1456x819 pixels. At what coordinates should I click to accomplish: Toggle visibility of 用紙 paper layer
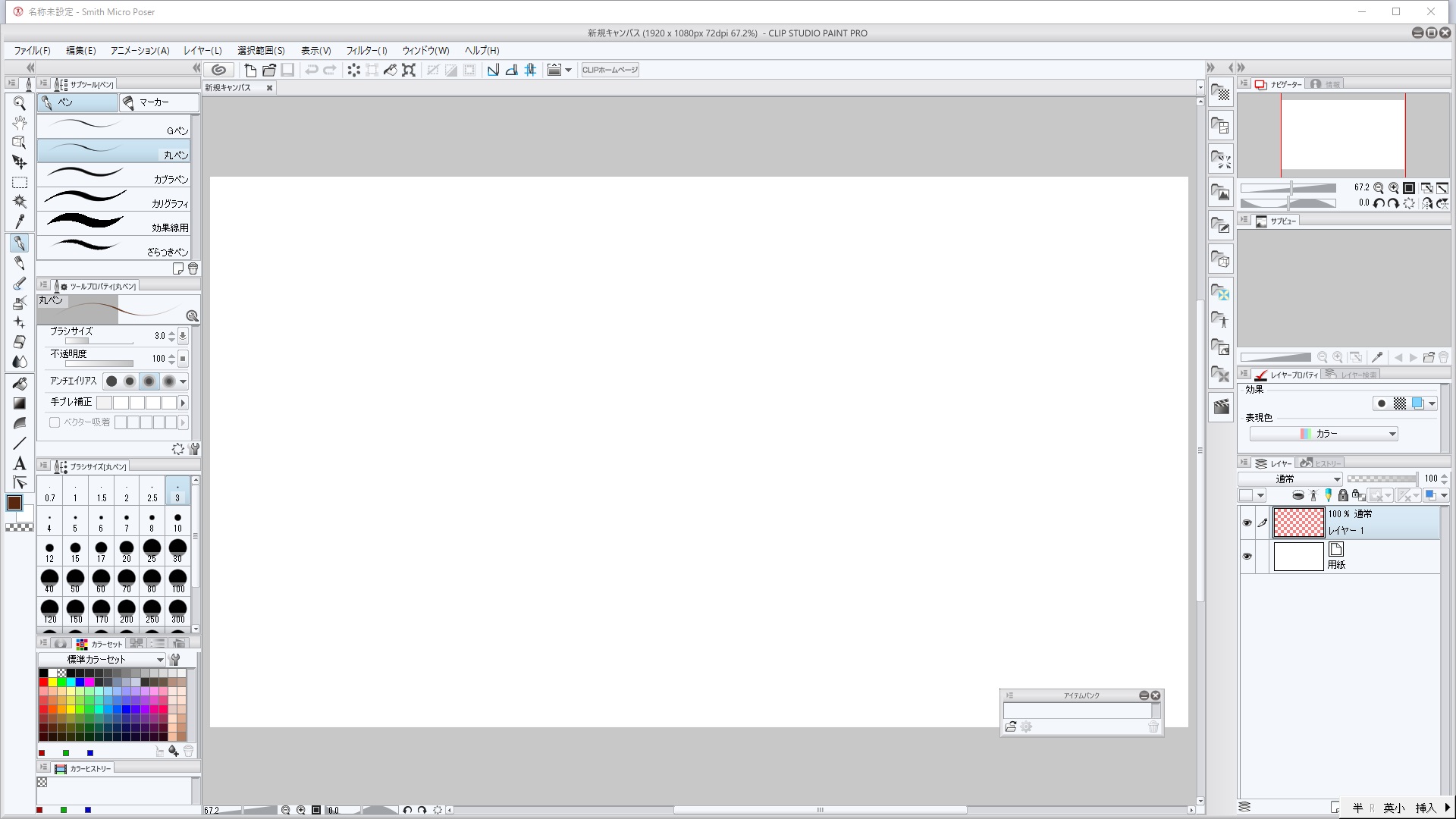(x=1247, y=557)
